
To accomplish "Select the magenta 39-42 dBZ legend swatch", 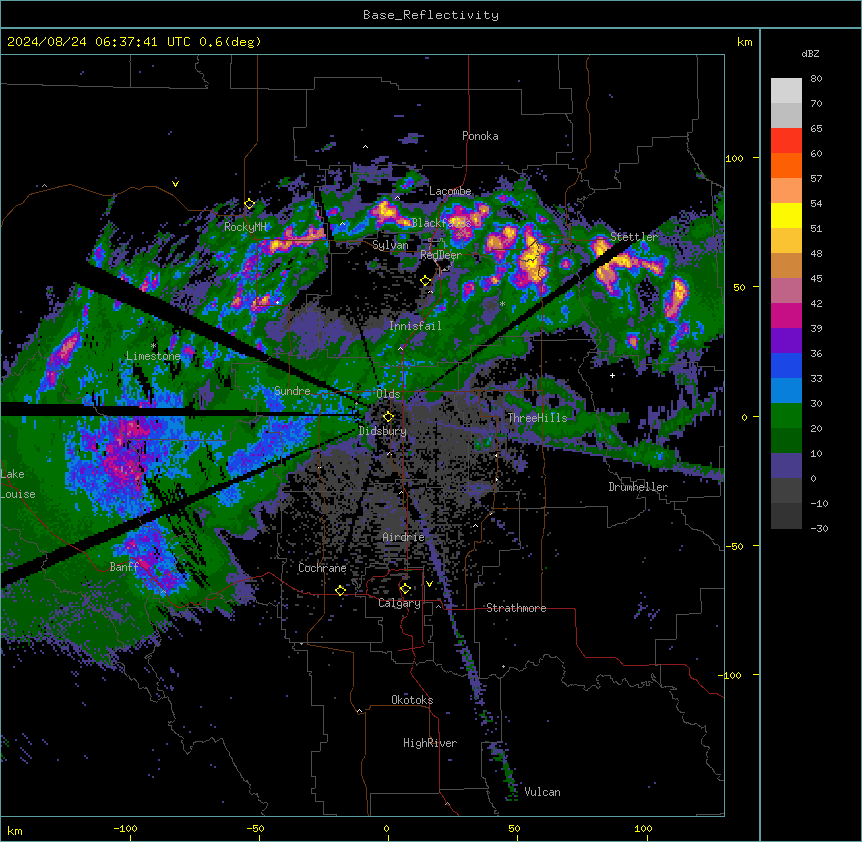I will coord(786,315).
